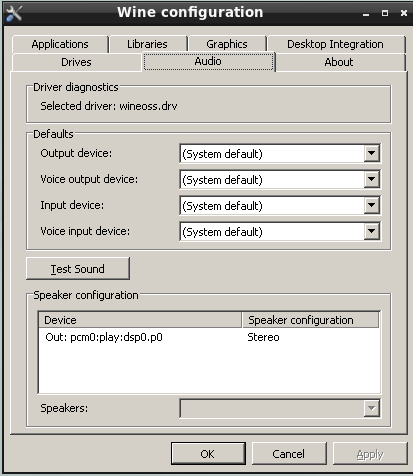Open the Voice output device combo box

tap(280, 180)
